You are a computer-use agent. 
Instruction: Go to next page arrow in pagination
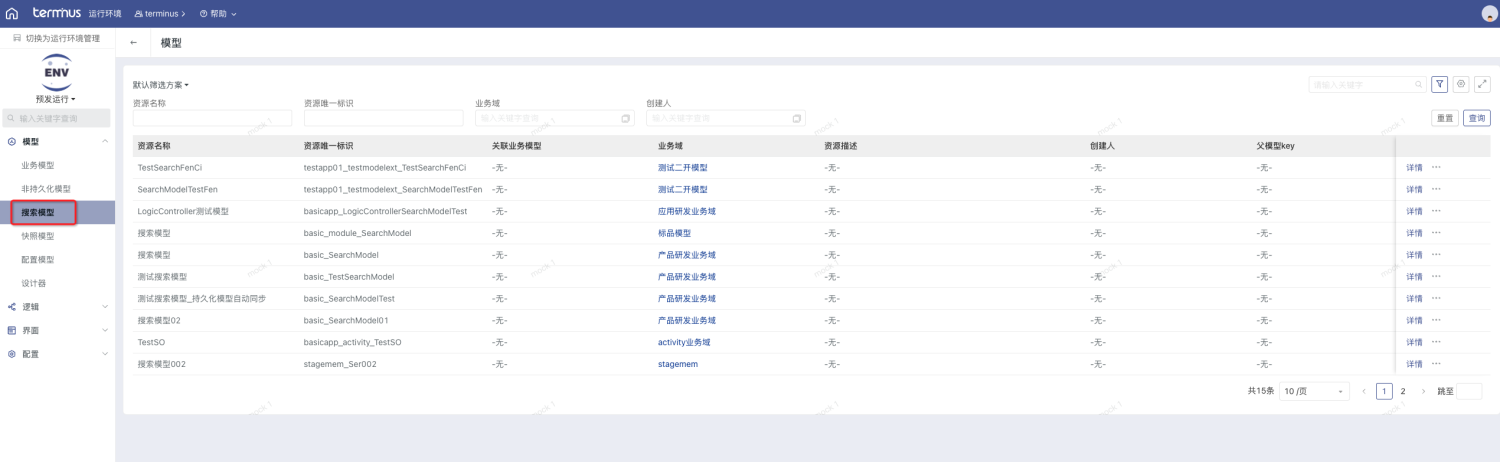[x=1423, y=392]
